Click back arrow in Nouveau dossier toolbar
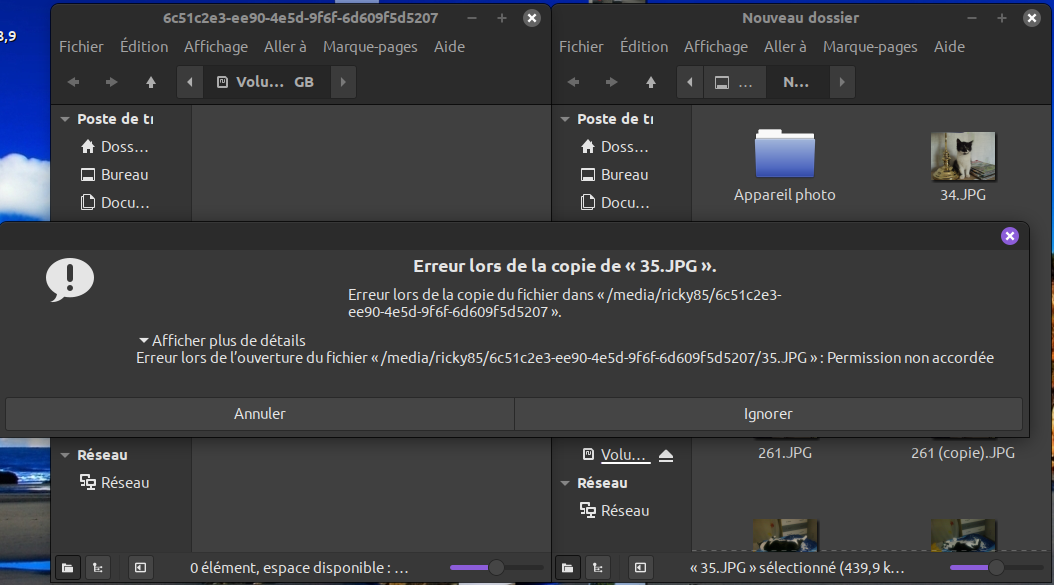Screen dimensions: 1054x585 tap(573, 82)
